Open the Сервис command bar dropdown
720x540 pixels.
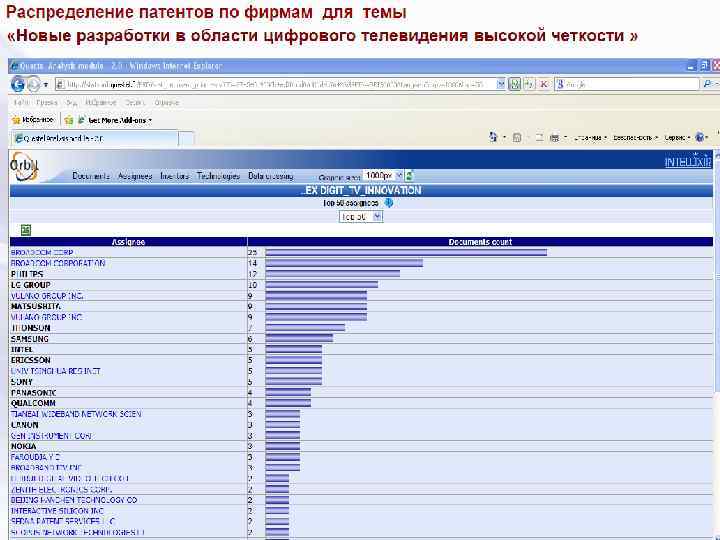tap(677, 138)
